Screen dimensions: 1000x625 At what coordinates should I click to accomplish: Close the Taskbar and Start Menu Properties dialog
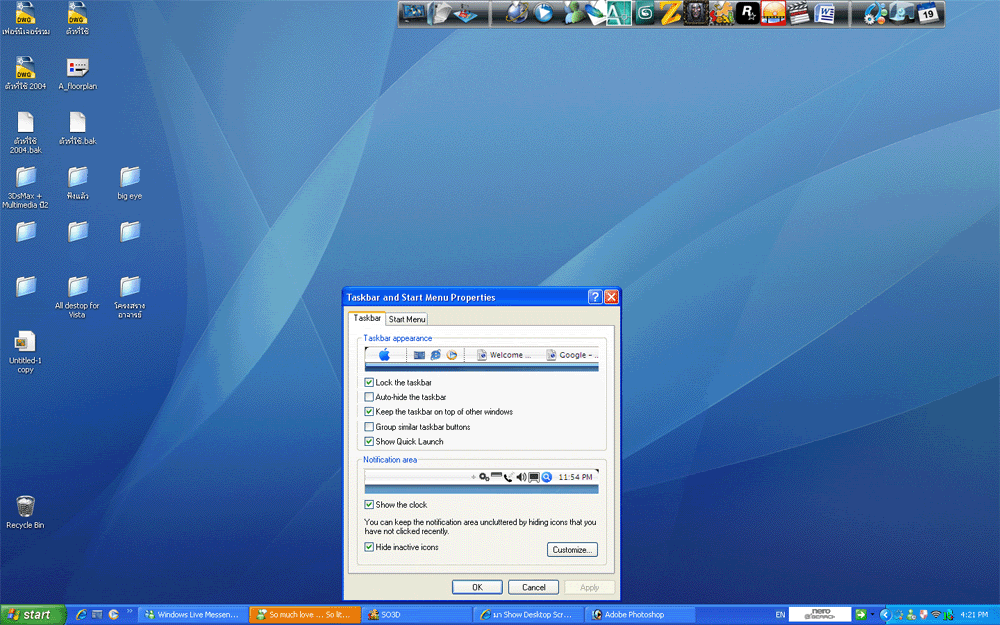(x=611, y=297)
